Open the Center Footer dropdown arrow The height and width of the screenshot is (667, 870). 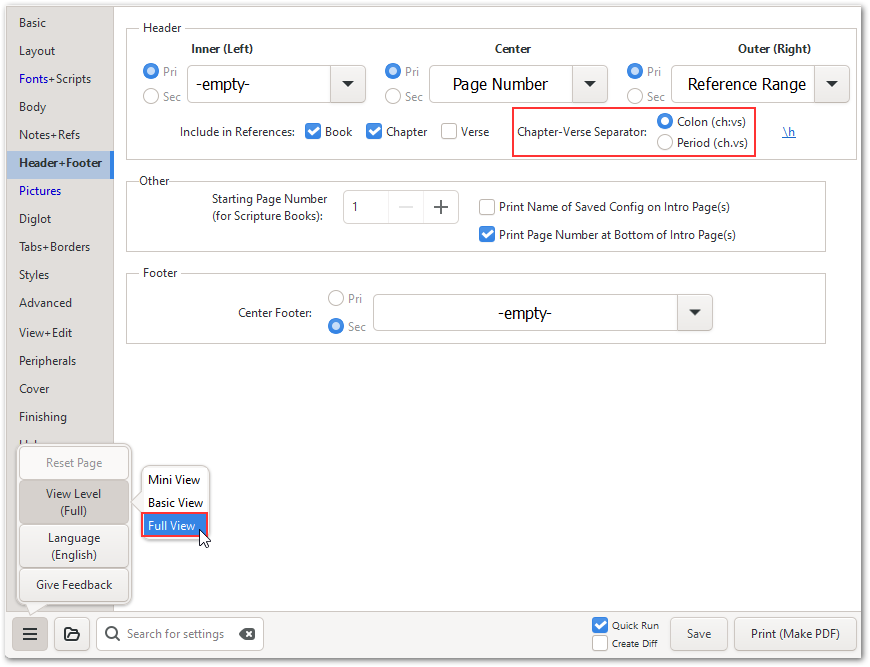coord(694,313)
